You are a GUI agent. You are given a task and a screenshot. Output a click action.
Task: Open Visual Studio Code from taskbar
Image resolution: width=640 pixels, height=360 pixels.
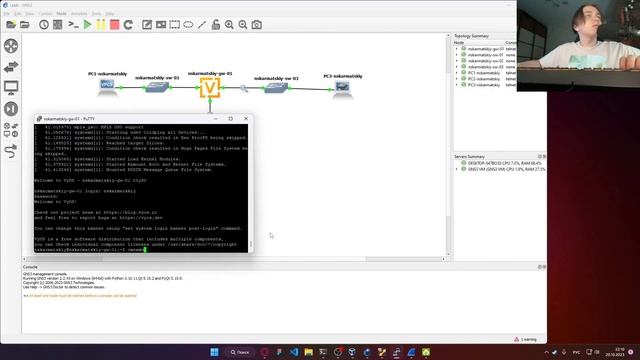[294, 352]
